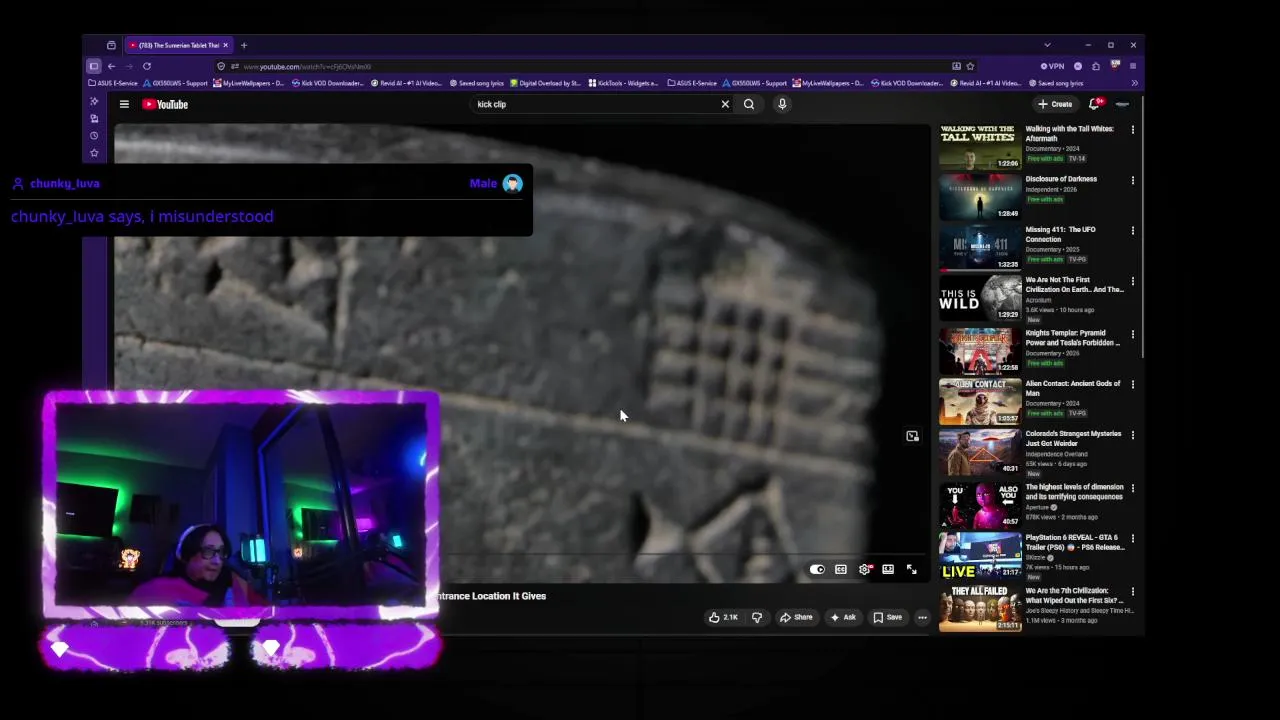Go to the YouTube home logo
1280x720 pixels.
click(165, 104)
